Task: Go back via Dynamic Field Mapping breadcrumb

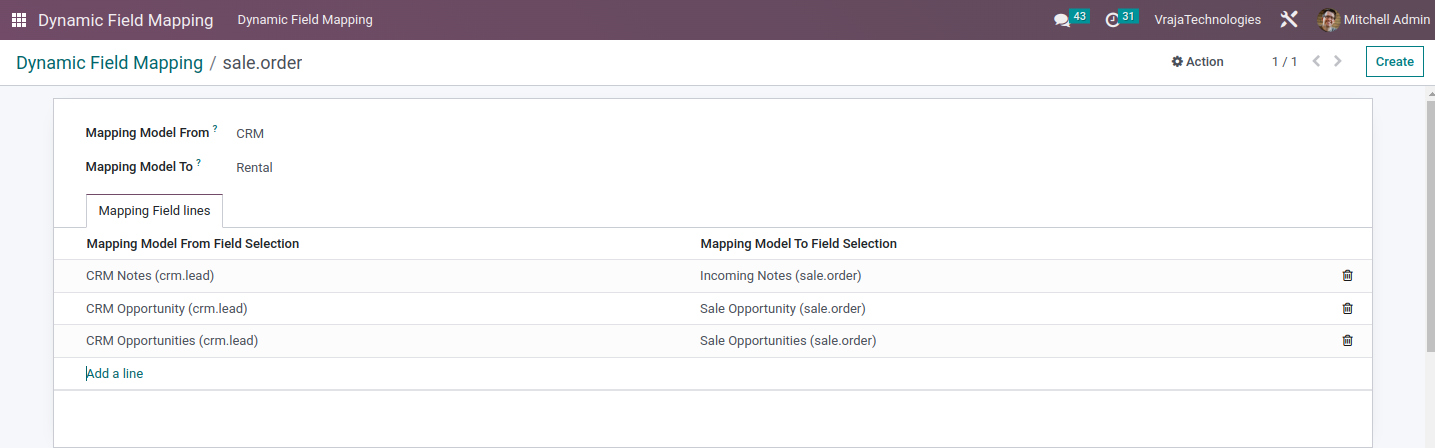Action: pyautogui.click(x=109, y=63)
